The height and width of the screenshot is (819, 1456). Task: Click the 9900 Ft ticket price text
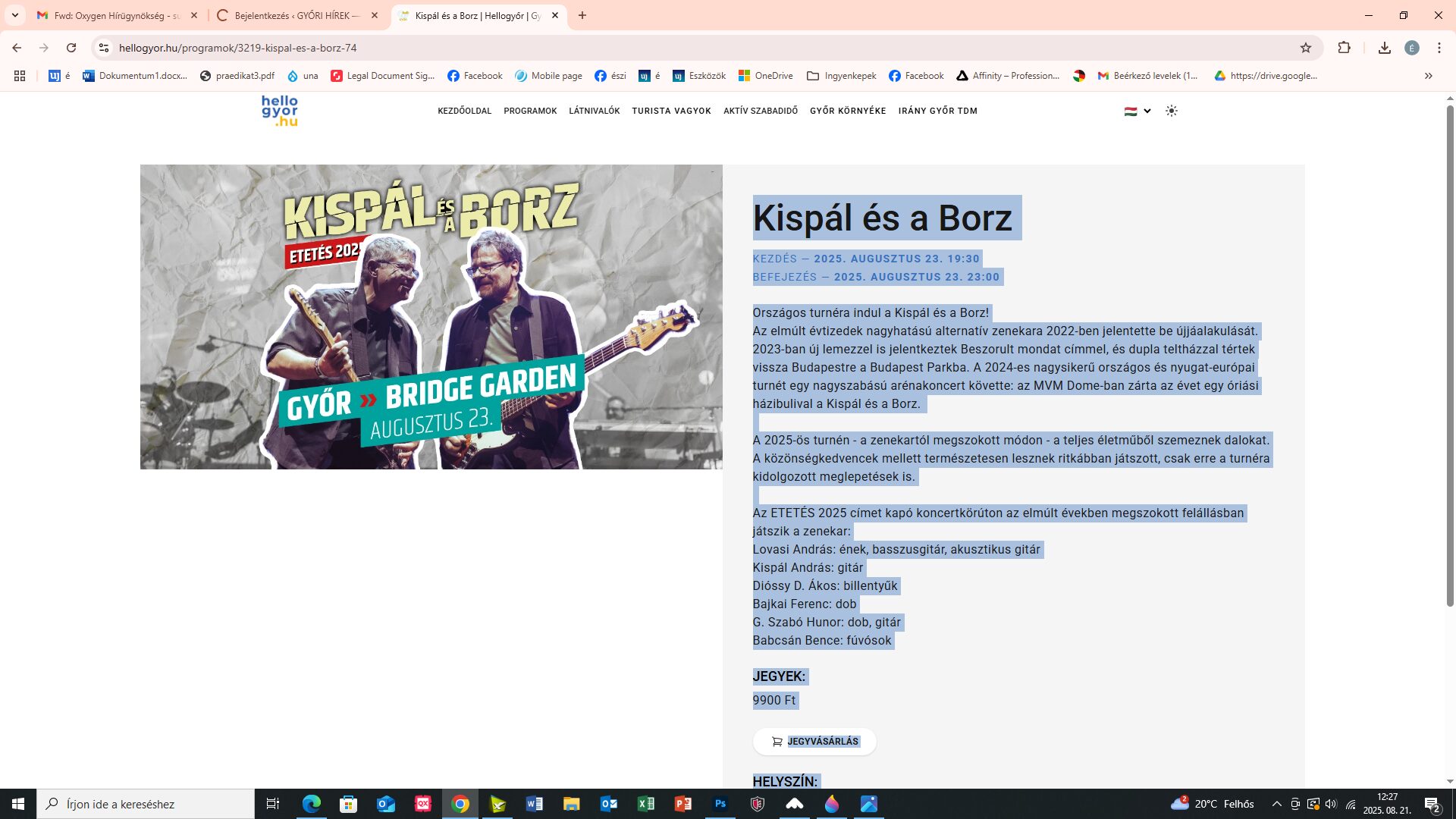click(x=774, y=700)
